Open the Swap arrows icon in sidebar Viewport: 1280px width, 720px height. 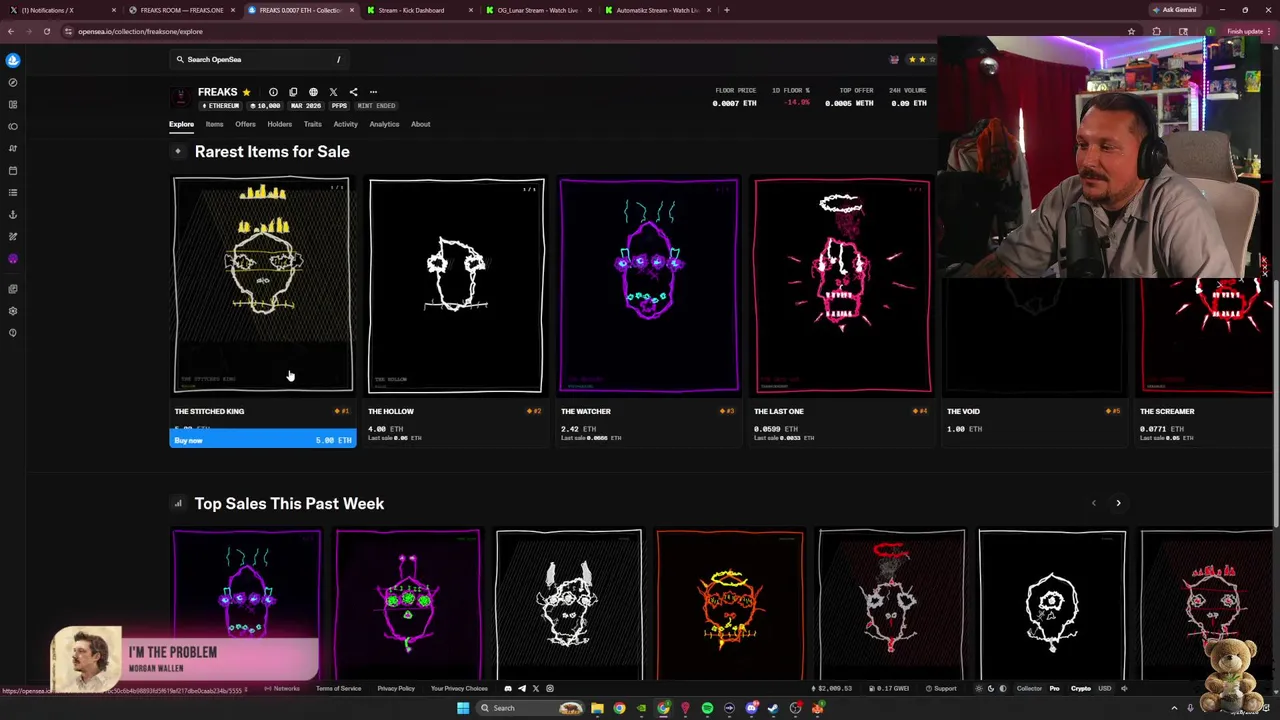pos(12,148)
